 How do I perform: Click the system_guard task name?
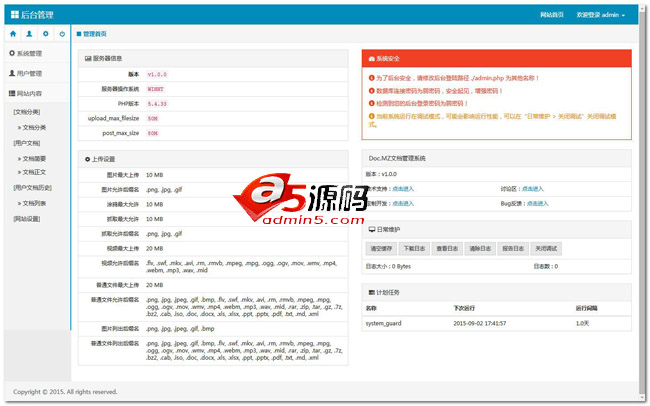383,323
